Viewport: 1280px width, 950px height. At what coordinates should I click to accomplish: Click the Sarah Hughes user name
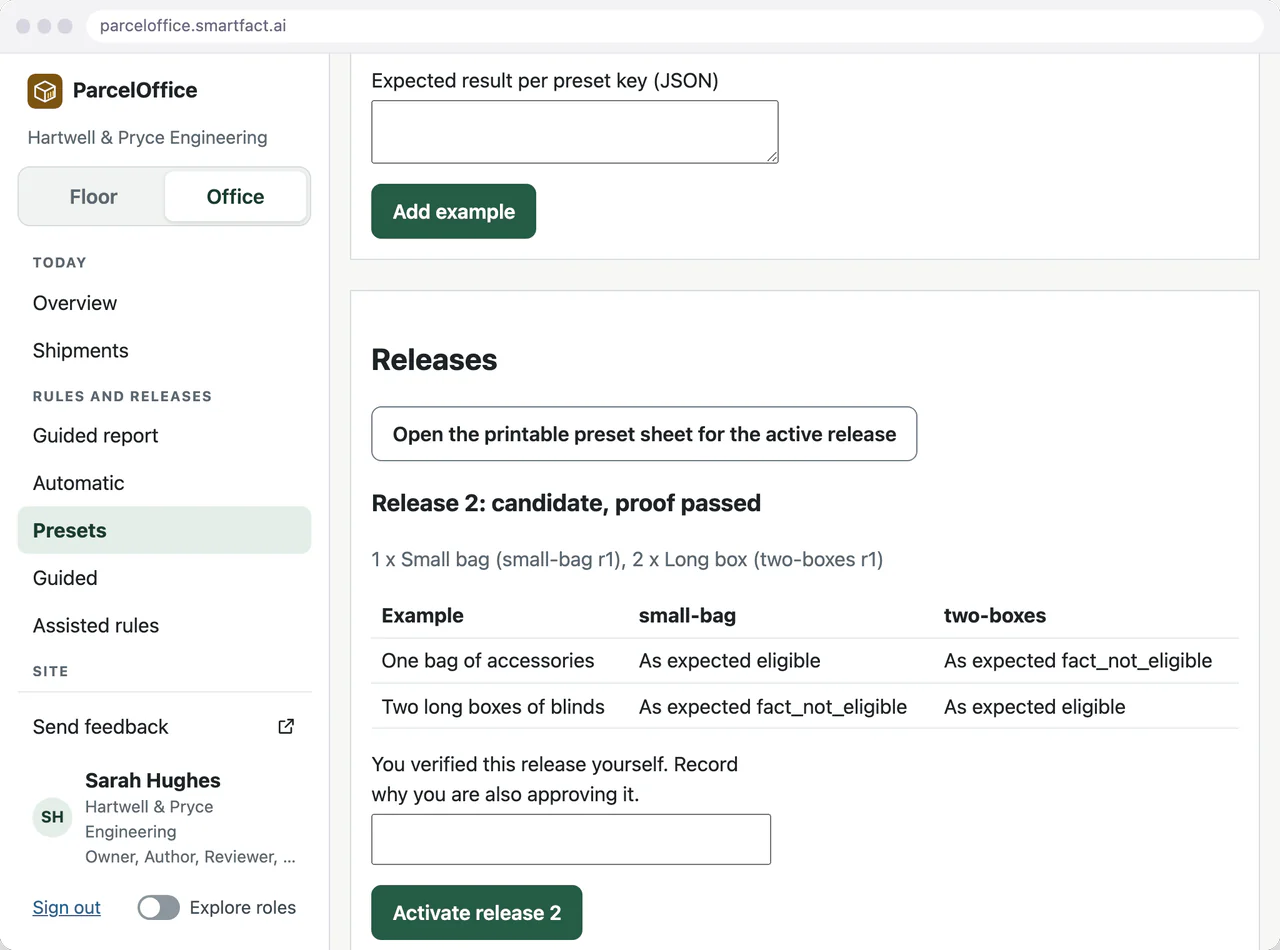[x=153, y=781]
